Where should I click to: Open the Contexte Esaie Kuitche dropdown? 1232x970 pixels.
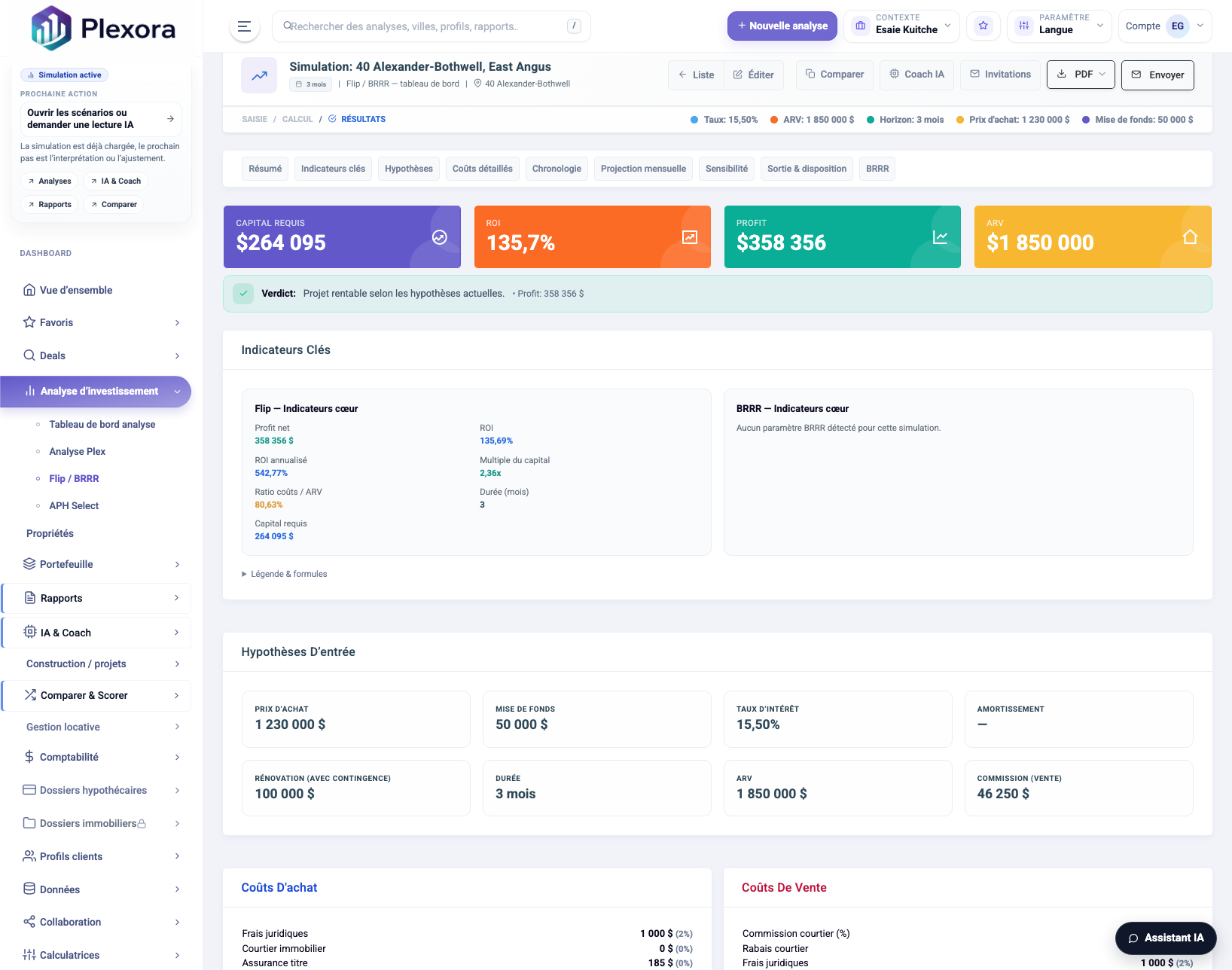(x=901, y=26)
